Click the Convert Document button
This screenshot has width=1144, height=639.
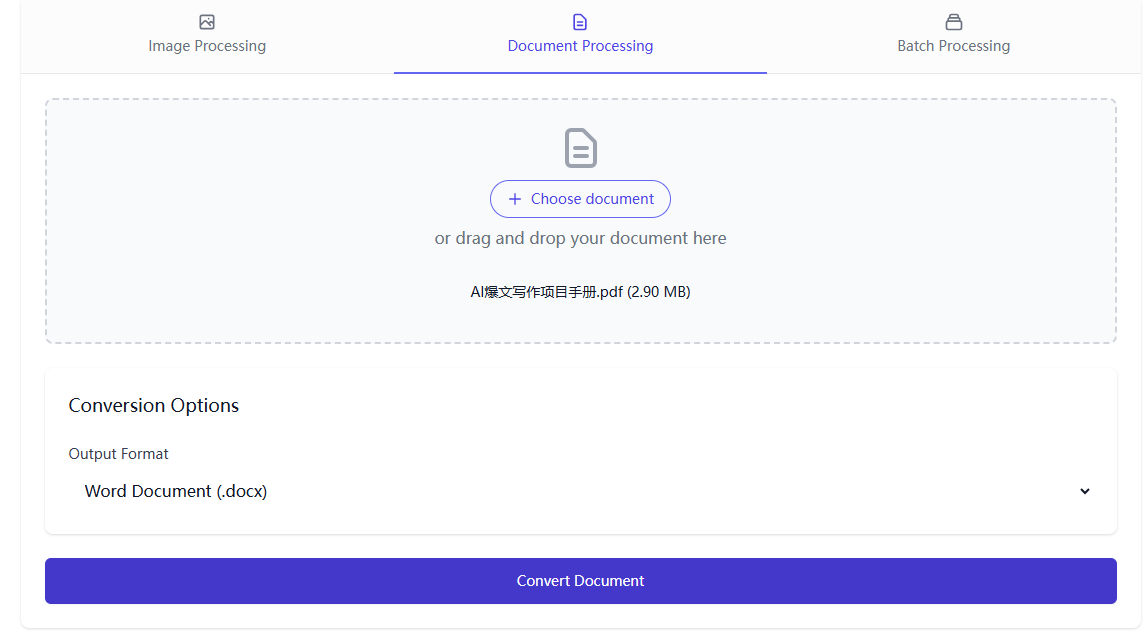[x=581, y=581]
